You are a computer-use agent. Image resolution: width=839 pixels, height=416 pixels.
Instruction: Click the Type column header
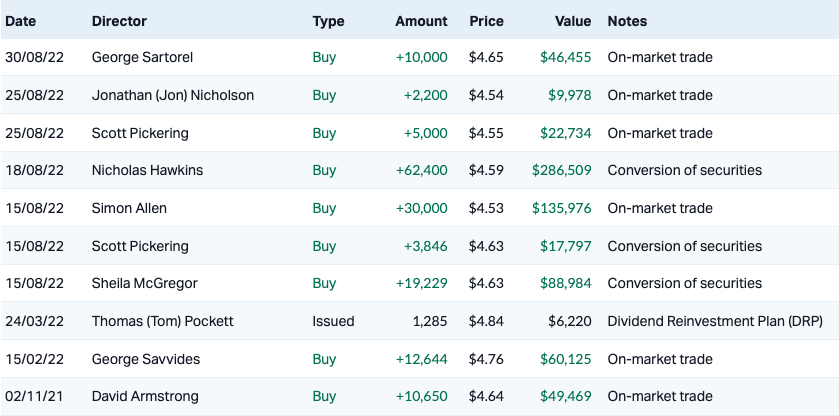[x=328, y=21]
